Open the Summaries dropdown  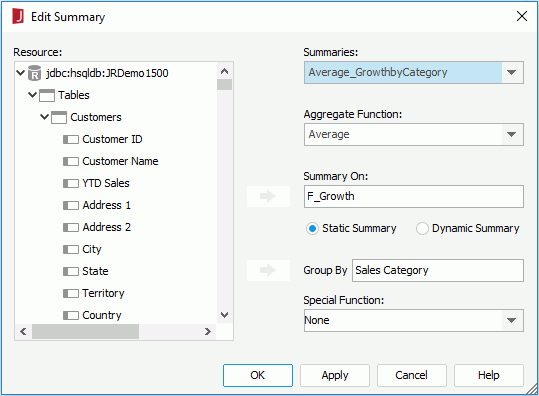click(x=512, y=73)
